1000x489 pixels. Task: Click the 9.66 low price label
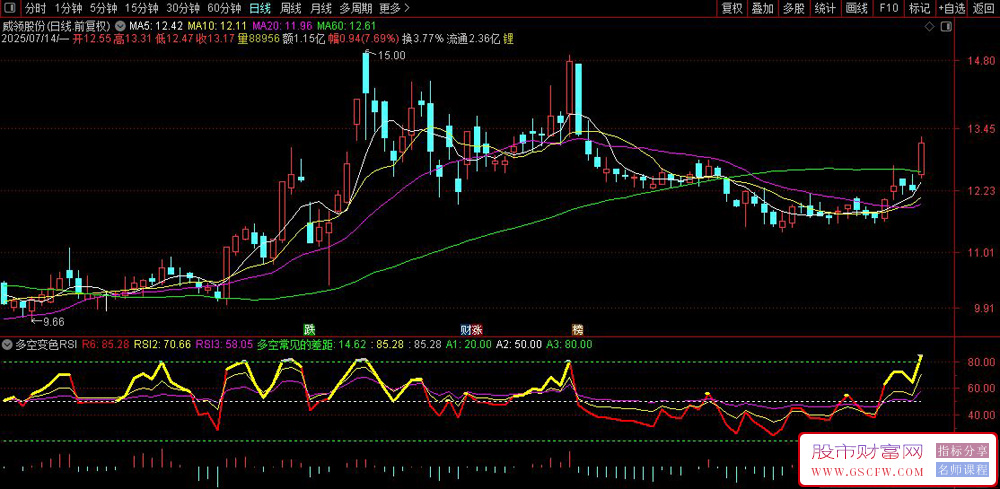point(54,322)
